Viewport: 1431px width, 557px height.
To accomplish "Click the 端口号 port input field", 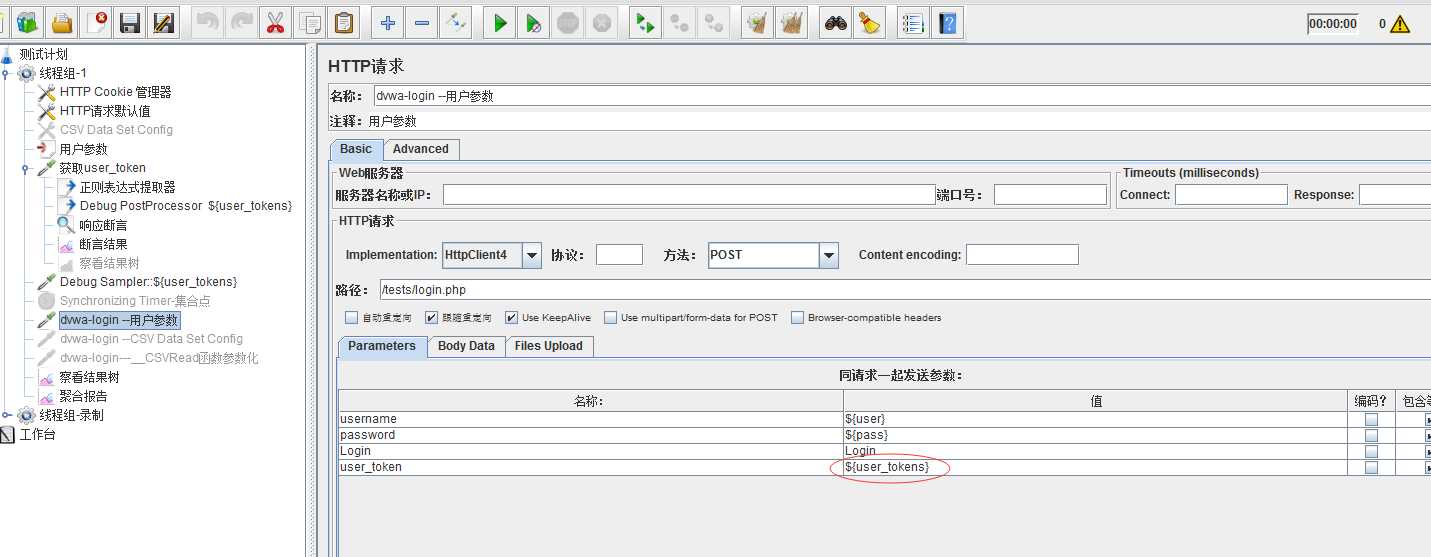I will tap(1050, 195).
